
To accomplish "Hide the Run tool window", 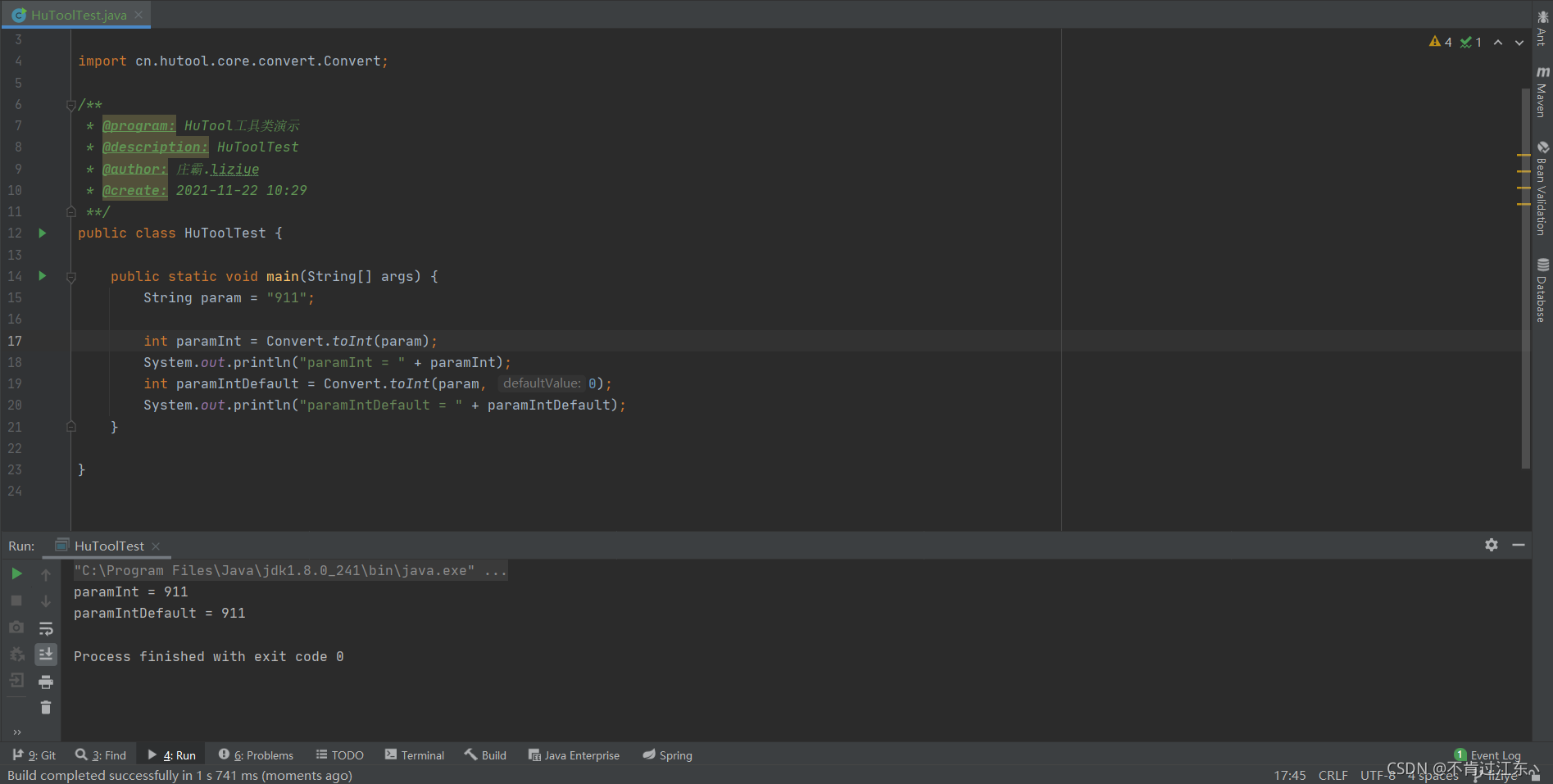I will point(1519,545).
